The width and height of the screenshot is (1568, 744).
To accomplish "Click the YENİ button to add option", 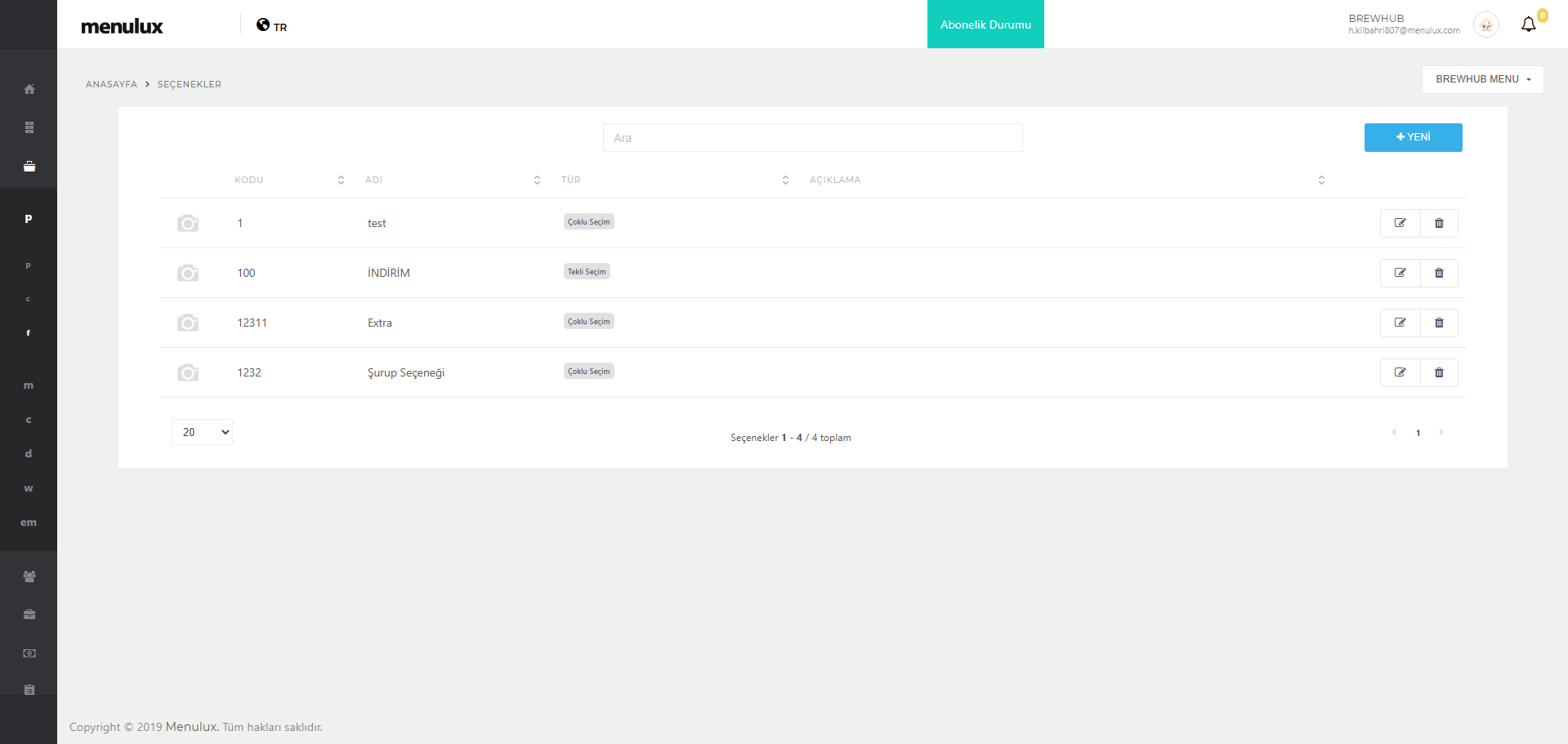I will (1413, 137).
